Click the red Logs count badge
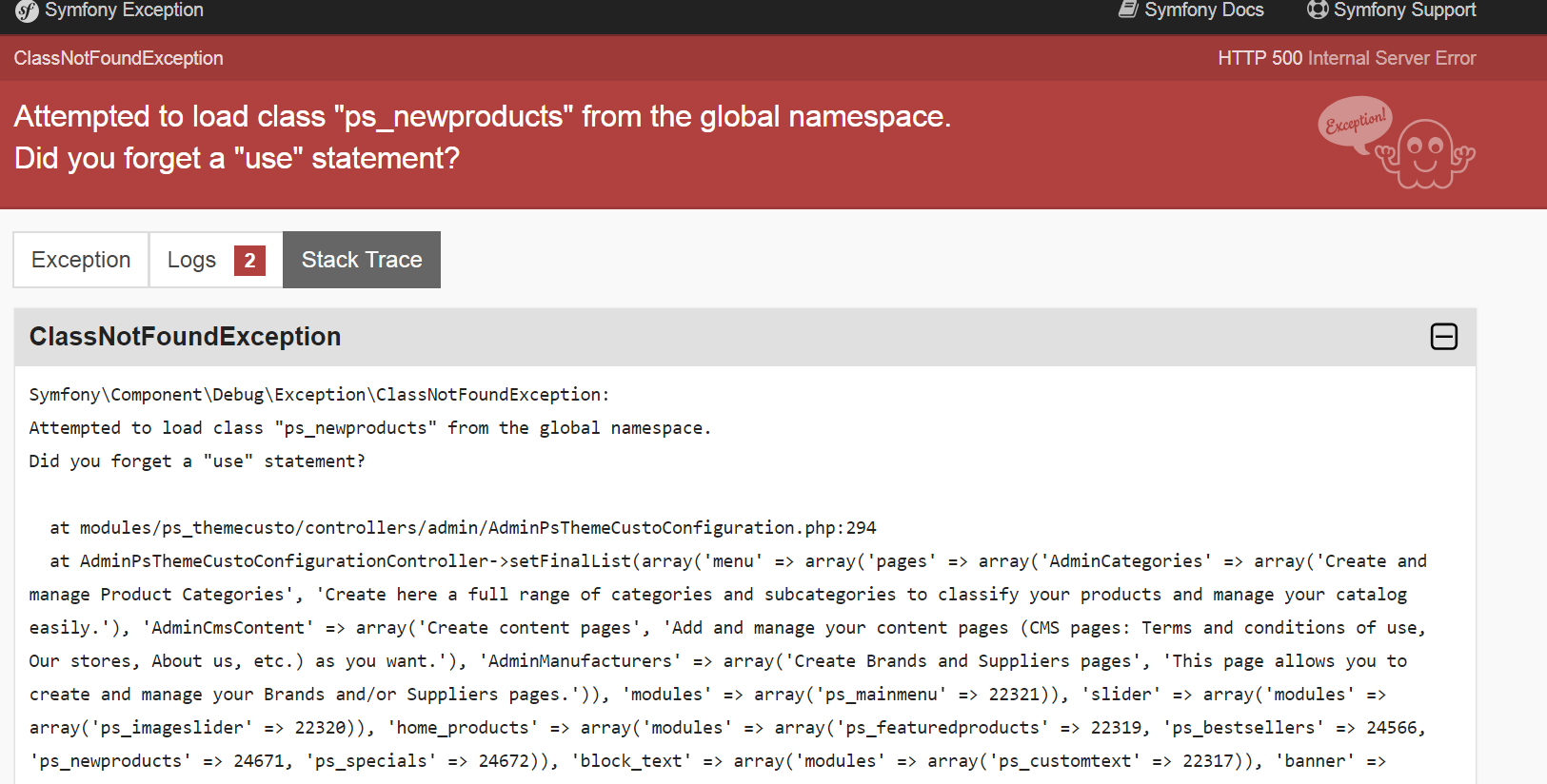This screenshot has width=1547, height=784. click(249, 260)
